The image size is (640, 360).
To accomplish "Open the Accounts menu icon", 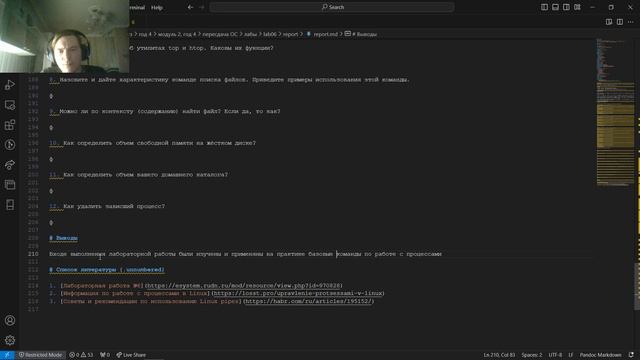I will (x=10, y=320).
